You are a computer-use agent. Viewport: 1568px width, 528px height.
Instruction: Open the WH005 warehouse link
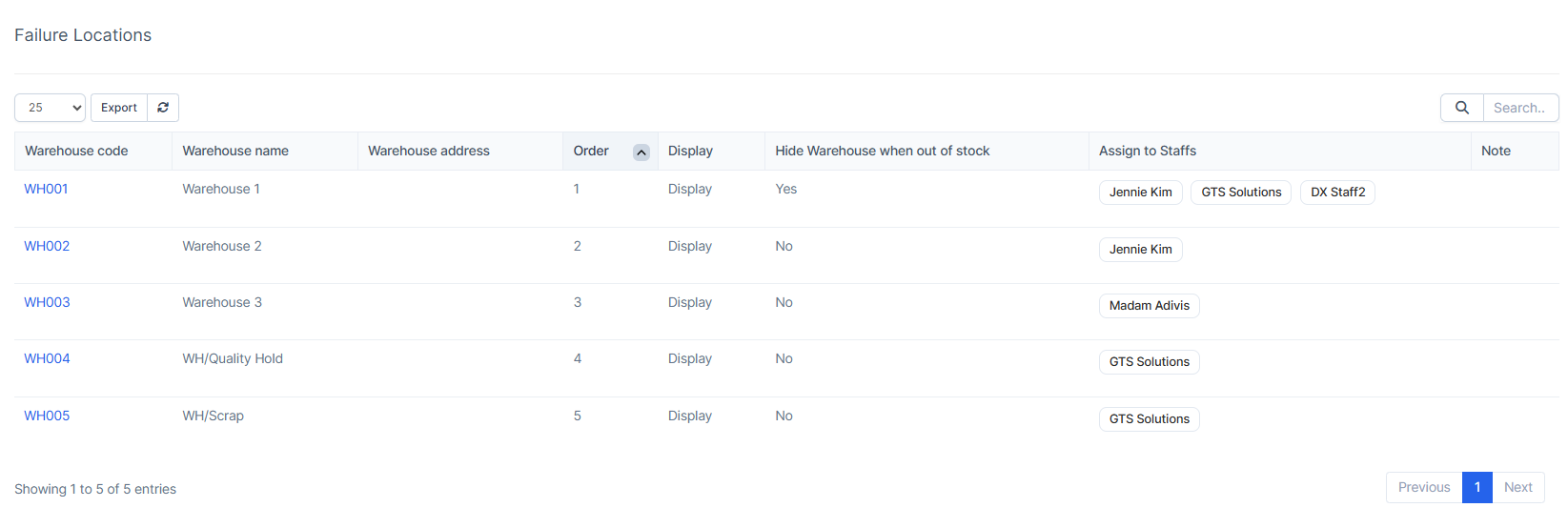click(x=47, y=416)
